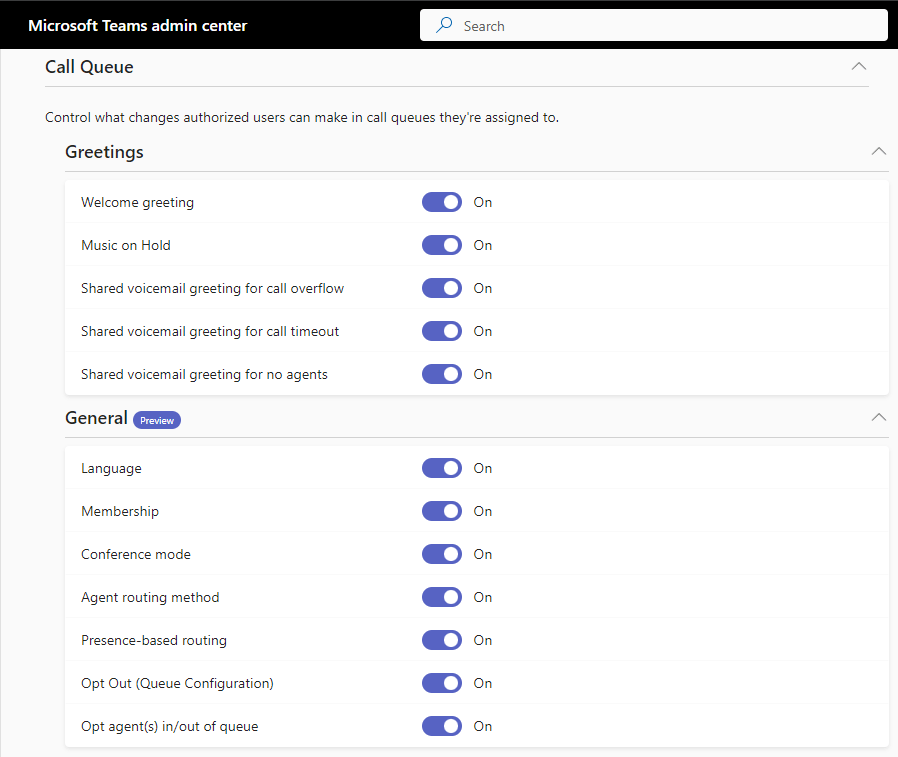Image resolution: width=898 pixels, height=757 pixels.
Task: Toggle Opt Out (Queue Configuration) setting
Action: [x=442, y=683]
